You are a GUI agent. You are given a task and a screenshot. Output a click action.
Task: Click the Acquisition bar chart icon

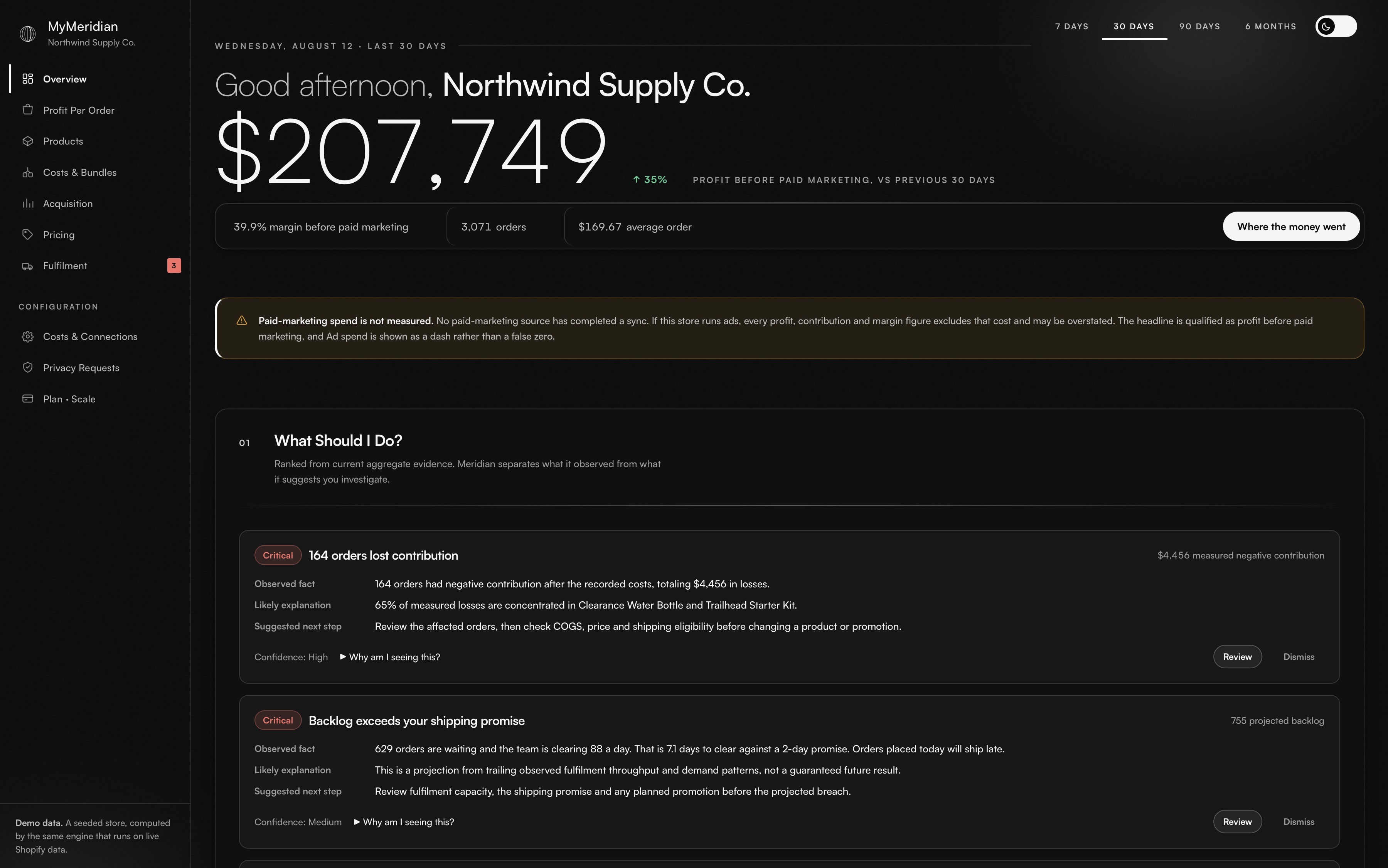(27, 203)
